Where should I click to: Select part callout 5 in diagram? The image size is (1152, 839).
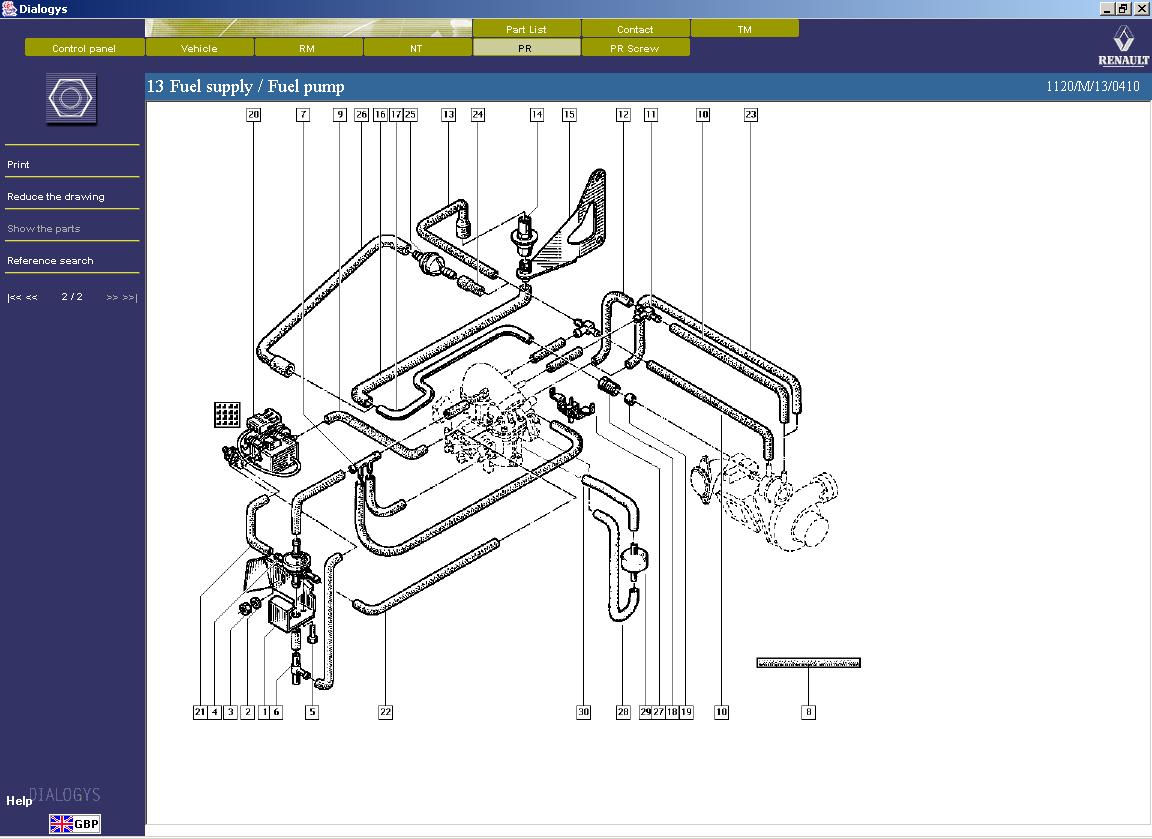pyautogui.click(x=312, y=712)
